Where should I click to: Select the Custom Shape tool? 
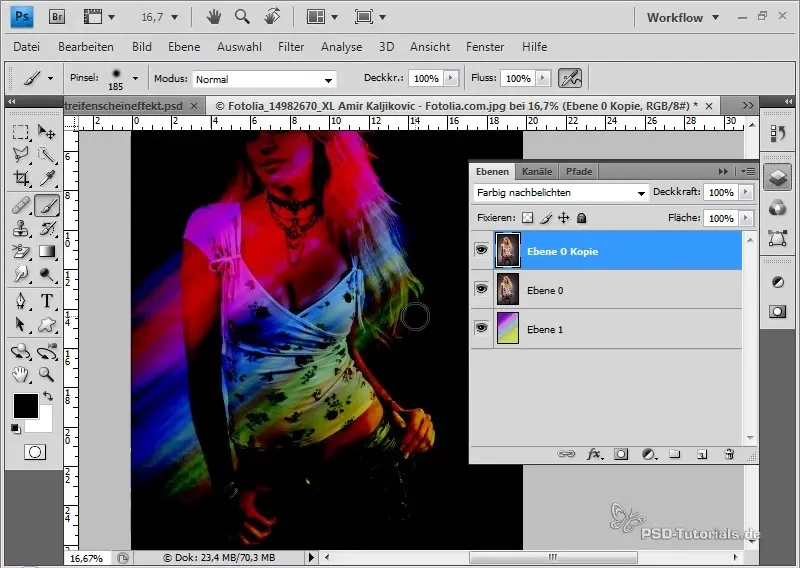46,325
